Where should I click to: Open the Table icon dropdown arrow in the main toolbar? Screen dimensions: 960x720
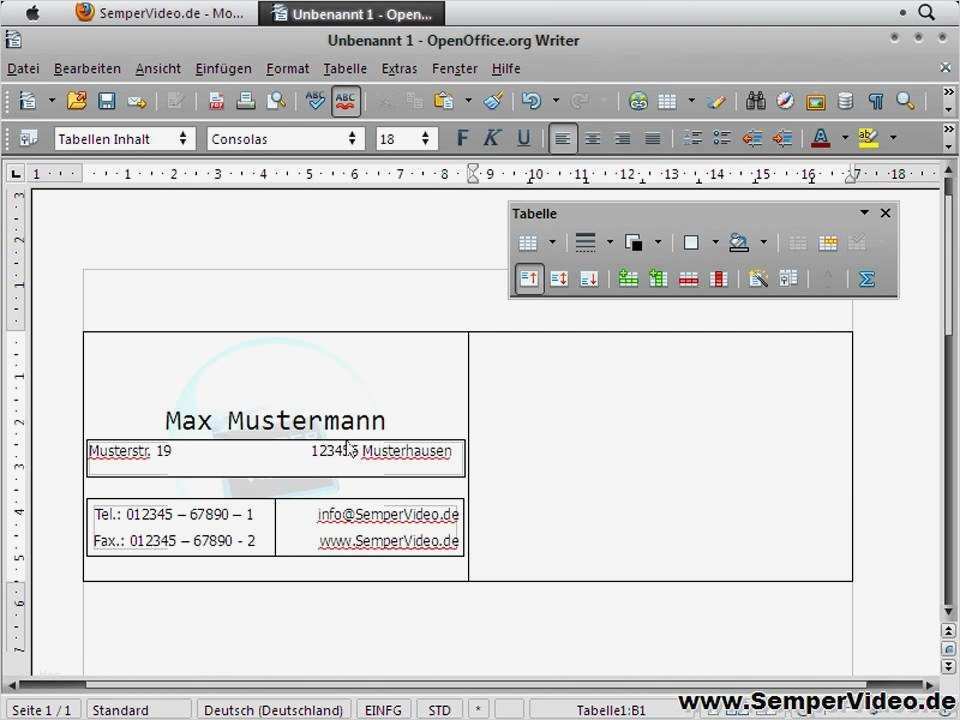(691, 100)
